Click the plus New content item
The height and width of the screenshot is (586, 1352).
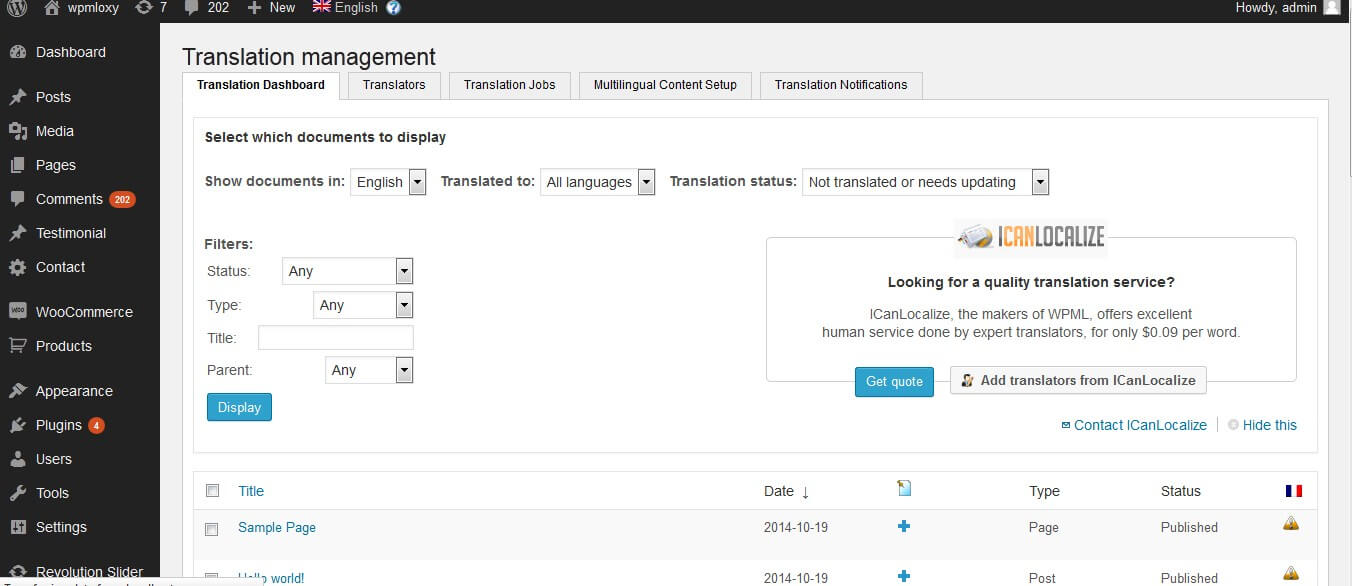(271, 8)
